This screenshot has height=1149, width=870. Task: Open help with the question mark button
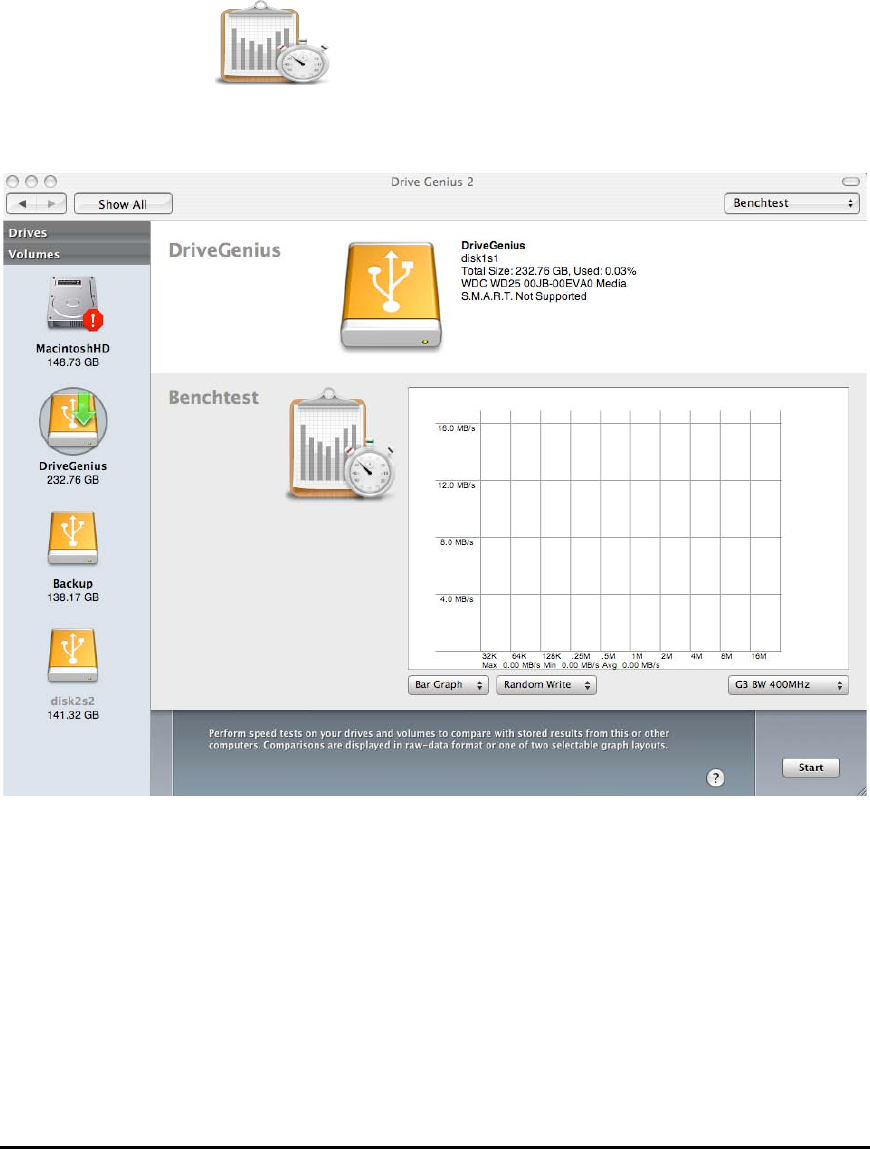tap(715, 777)
